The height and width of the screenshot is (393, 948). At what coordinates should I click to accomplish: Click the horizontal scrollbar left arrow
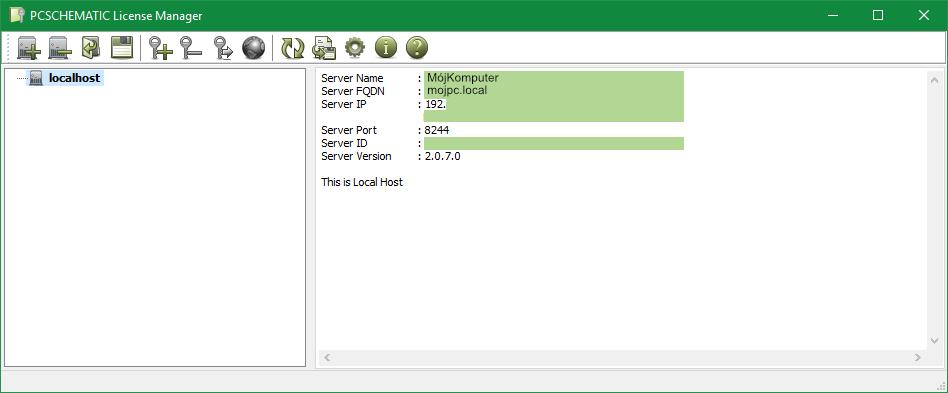(x=327, y=358)
